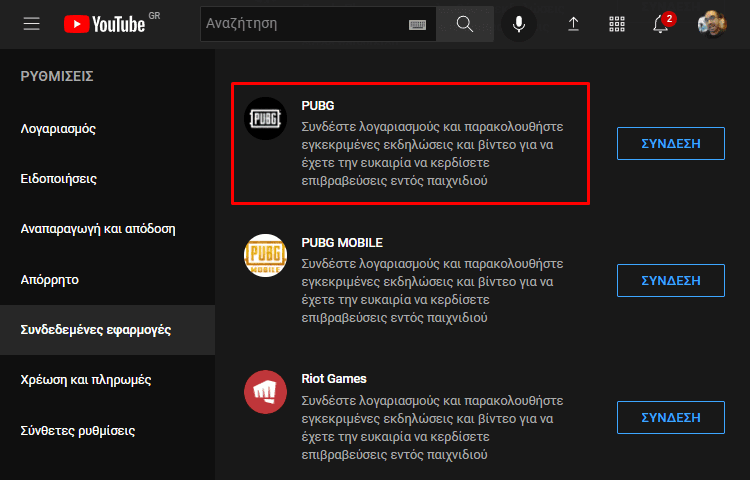This screenshot has width=750, height=480.
Task: Open the YouTube apps grid icon
Action: pyautogui.click(x=617, y=24)
